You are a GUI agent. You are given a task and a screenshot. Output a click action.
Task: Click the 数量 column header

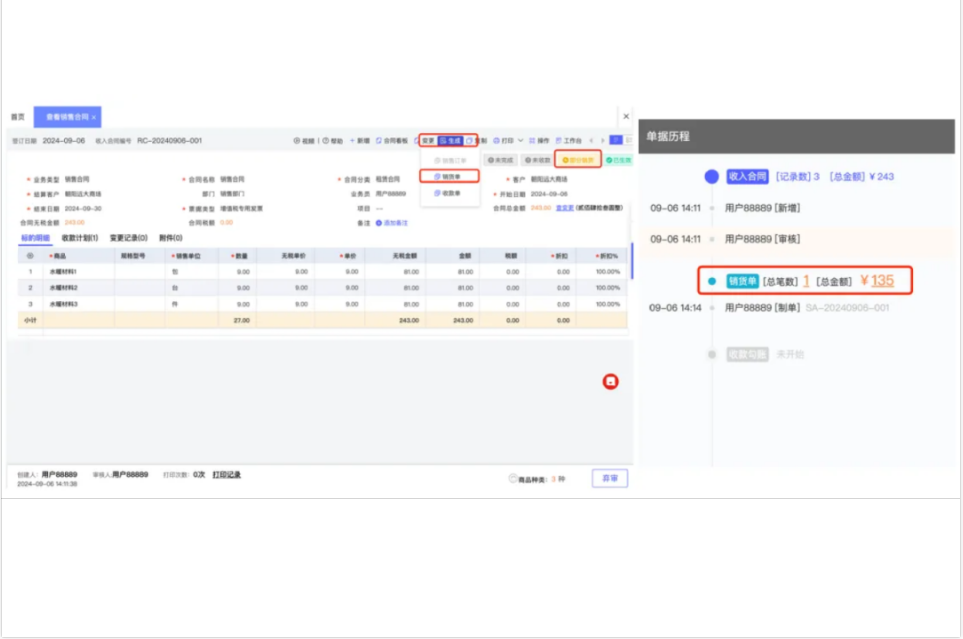coord(239,256)
